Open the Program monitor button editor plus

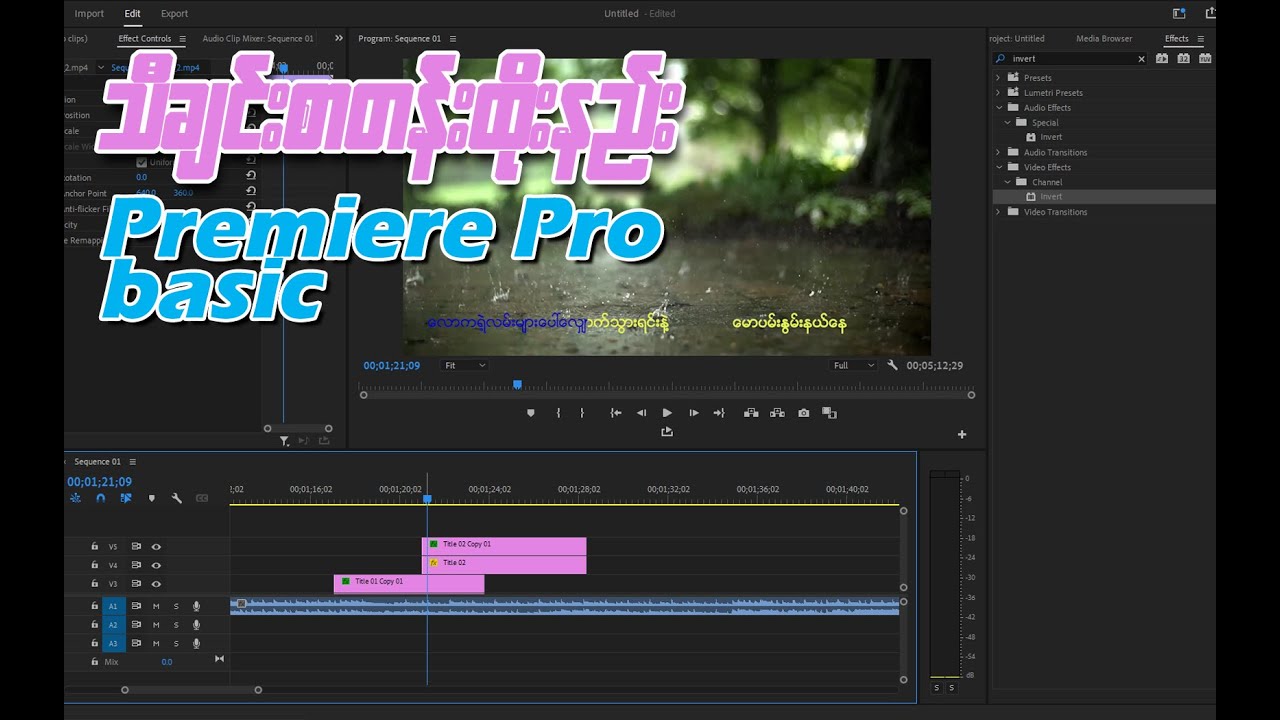(962, 434)
